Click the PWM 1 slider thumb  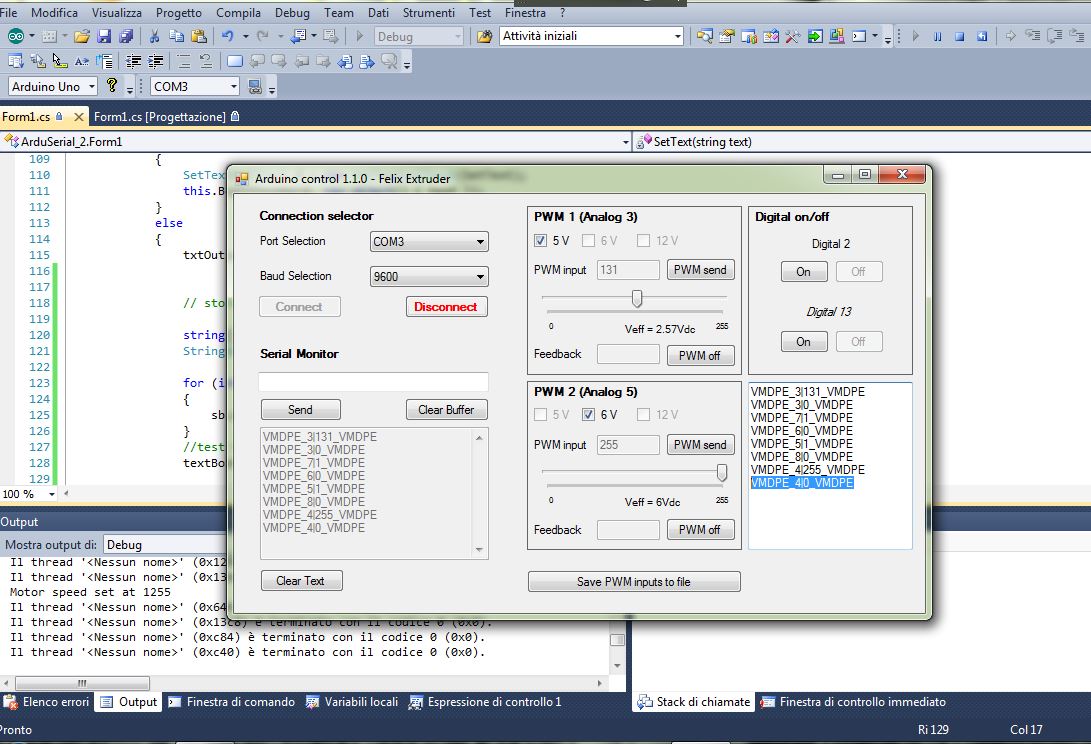click(x=637, y=299)
